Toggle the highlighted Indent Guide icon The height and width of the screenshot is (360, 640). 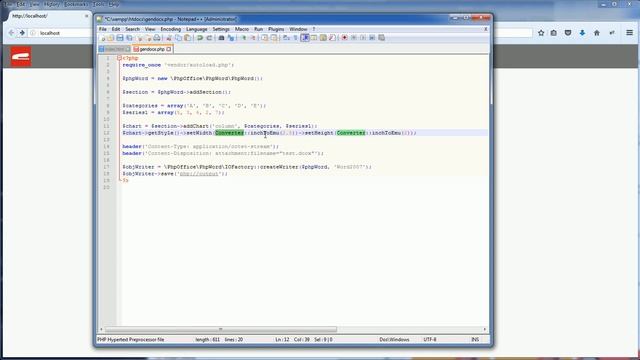click(x=305, y=38)
